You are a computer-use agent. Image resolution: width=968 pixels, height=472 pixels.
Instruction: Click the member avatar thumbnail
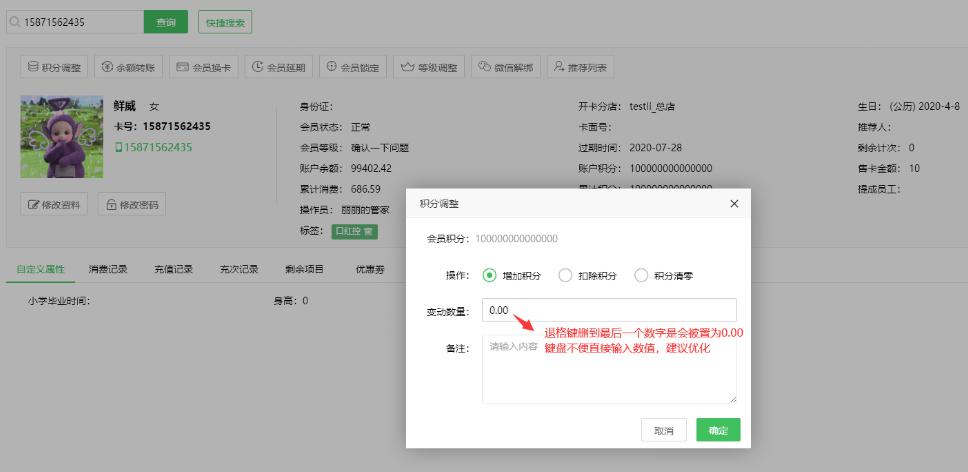(62, 137)
